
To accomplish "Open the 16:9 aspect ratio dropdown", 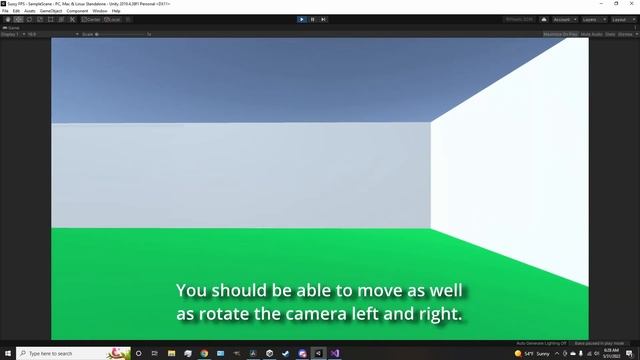I will (x=53, y=34).
